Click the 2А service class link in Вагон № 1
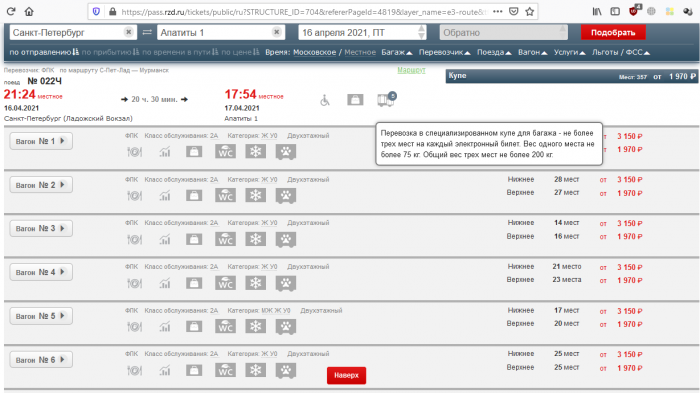700x393 pixels. [x=214, y=136]
